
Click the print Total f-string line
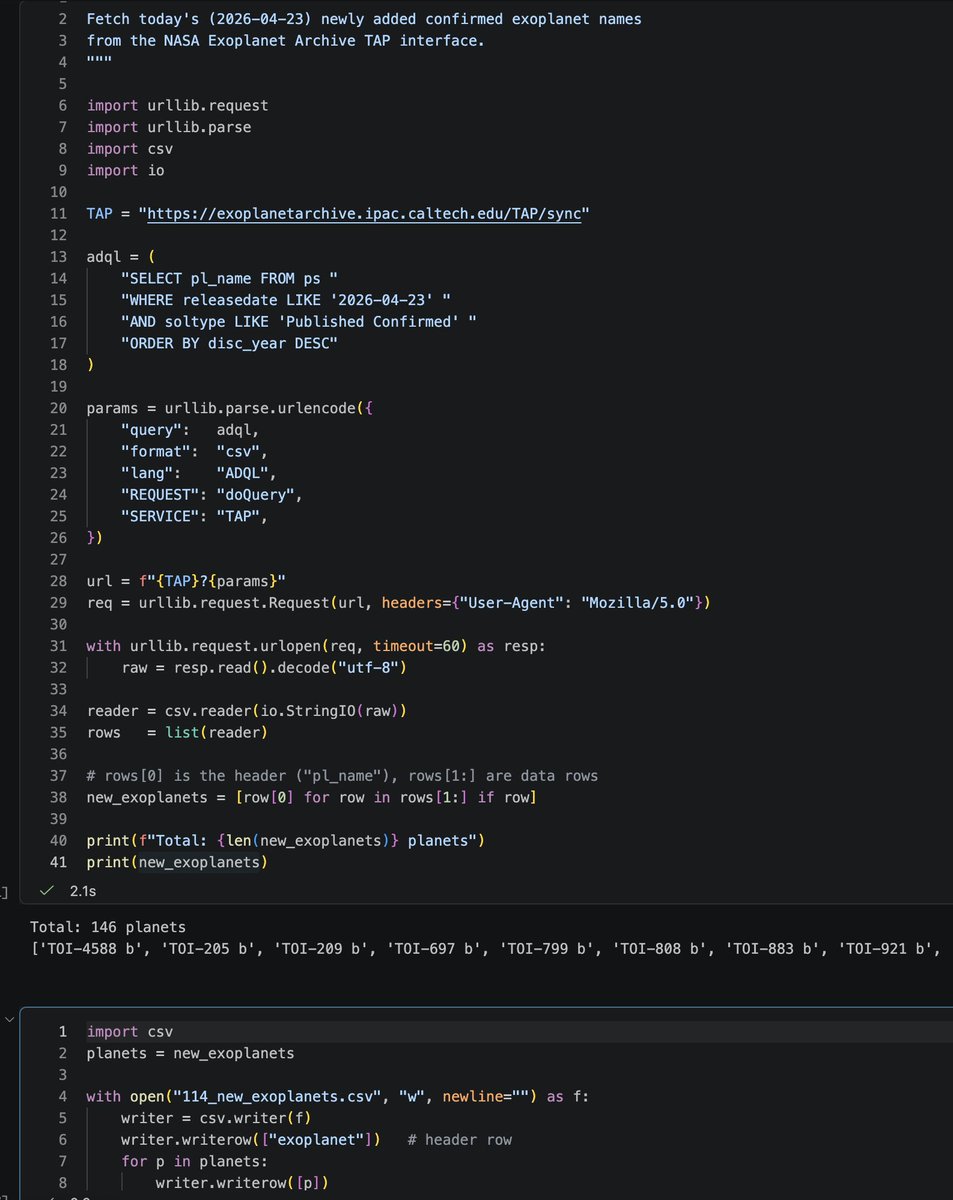(286, 840)
